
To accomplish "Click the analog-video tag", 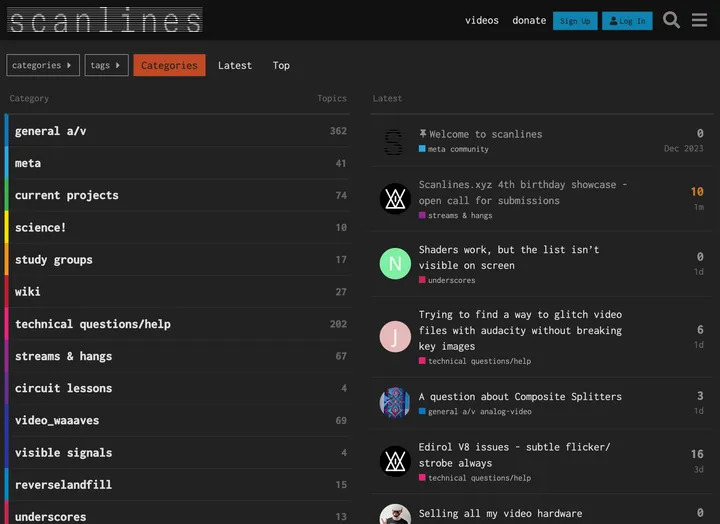I will 506,411.
